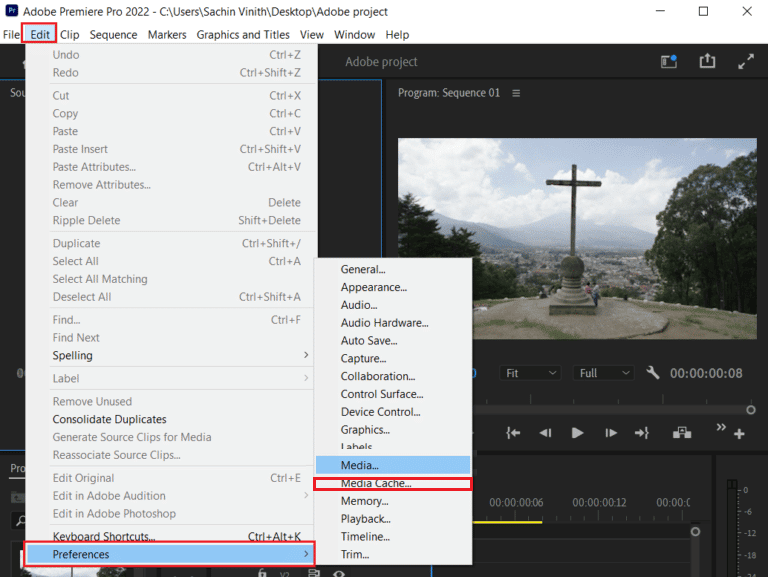Open Collaboration... preferences
768x577 pixels.
tap(393, 376)
